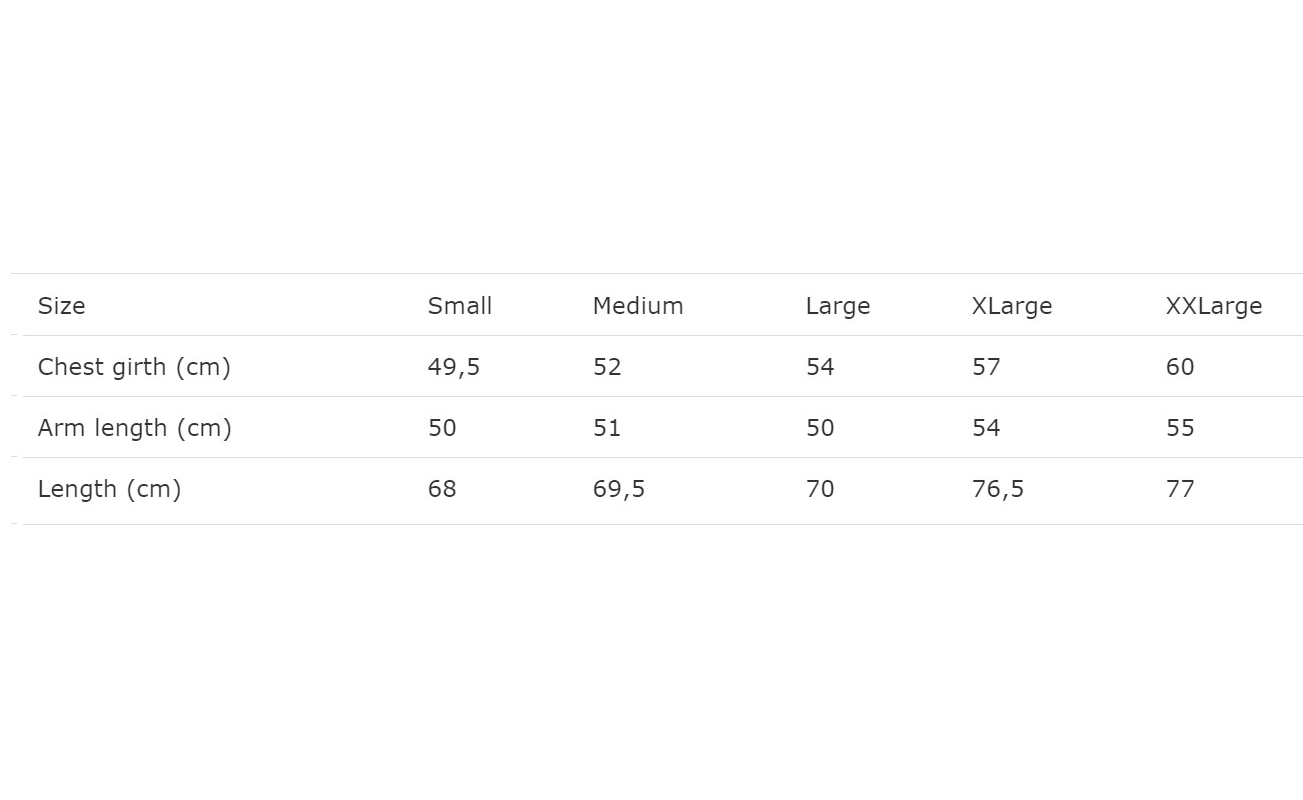Click the XXLarge arm length value 55

pos(1180,428)
